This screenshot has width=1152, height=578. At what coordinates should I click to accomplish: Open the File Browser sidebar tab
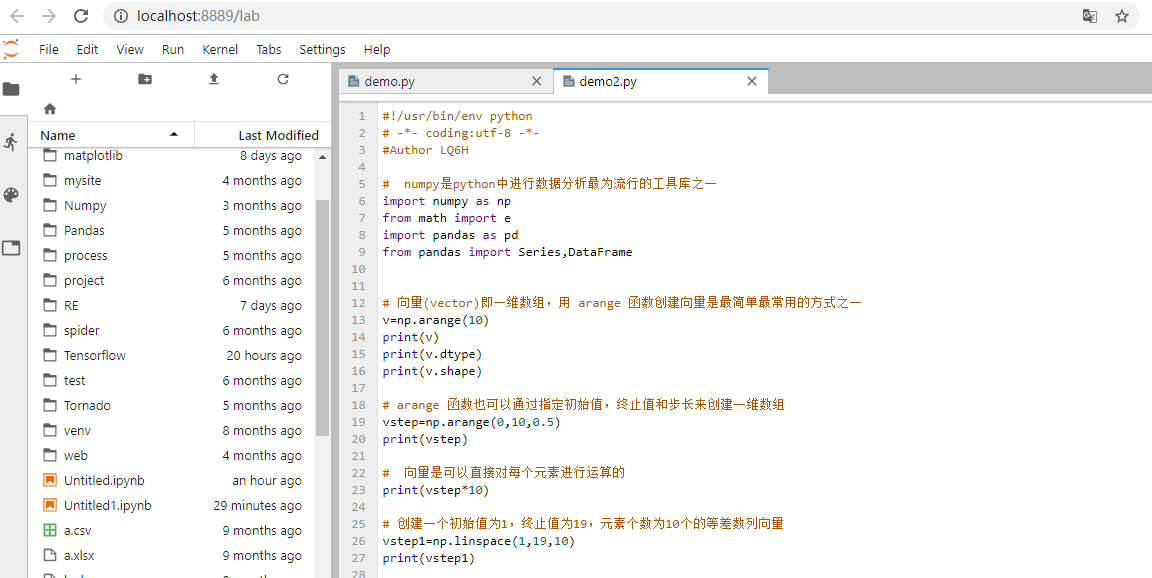11,89
